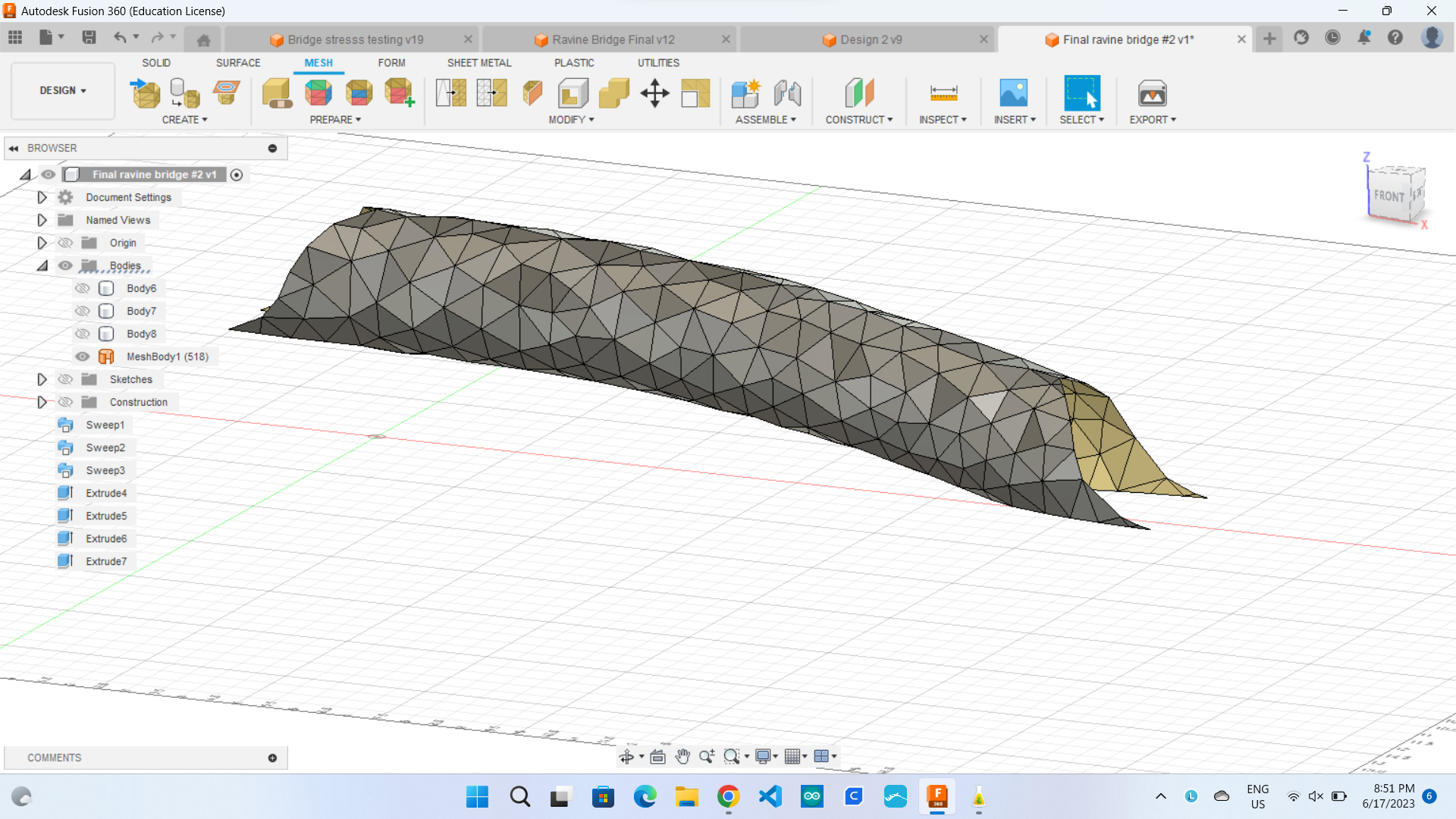Viewport: 1456px width, 819px height.
Task: Click the Combine tool in Modify section
Action: click(x=613, y=93)
